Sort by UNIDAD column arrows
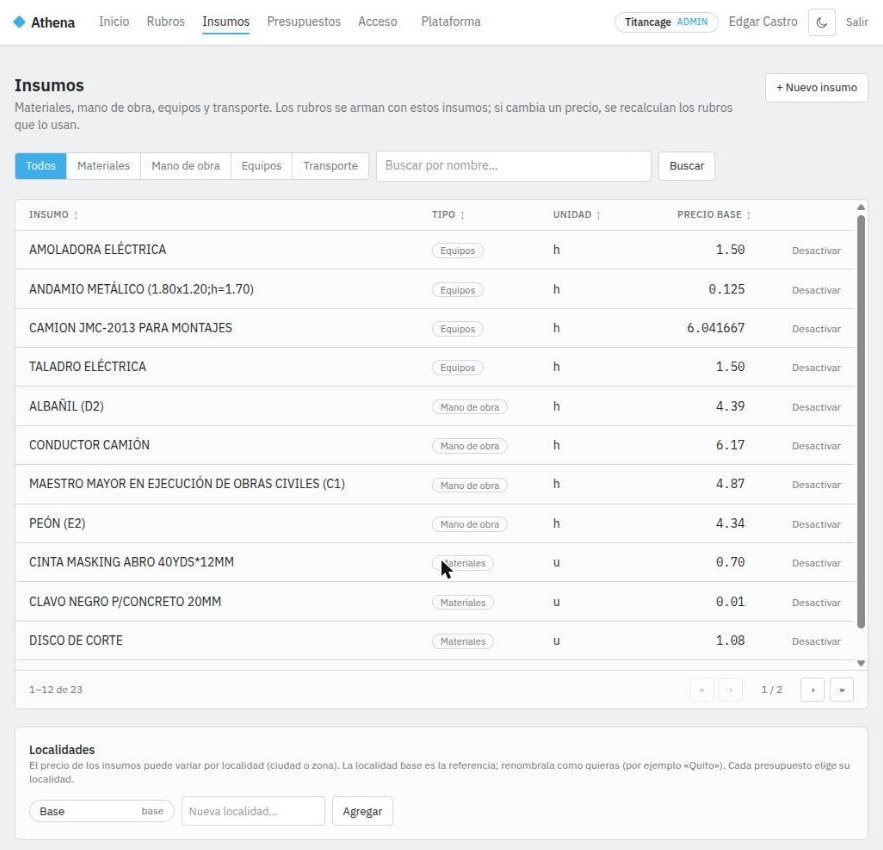883x850 pixels. pyautogui.click(x=598, y=215)
